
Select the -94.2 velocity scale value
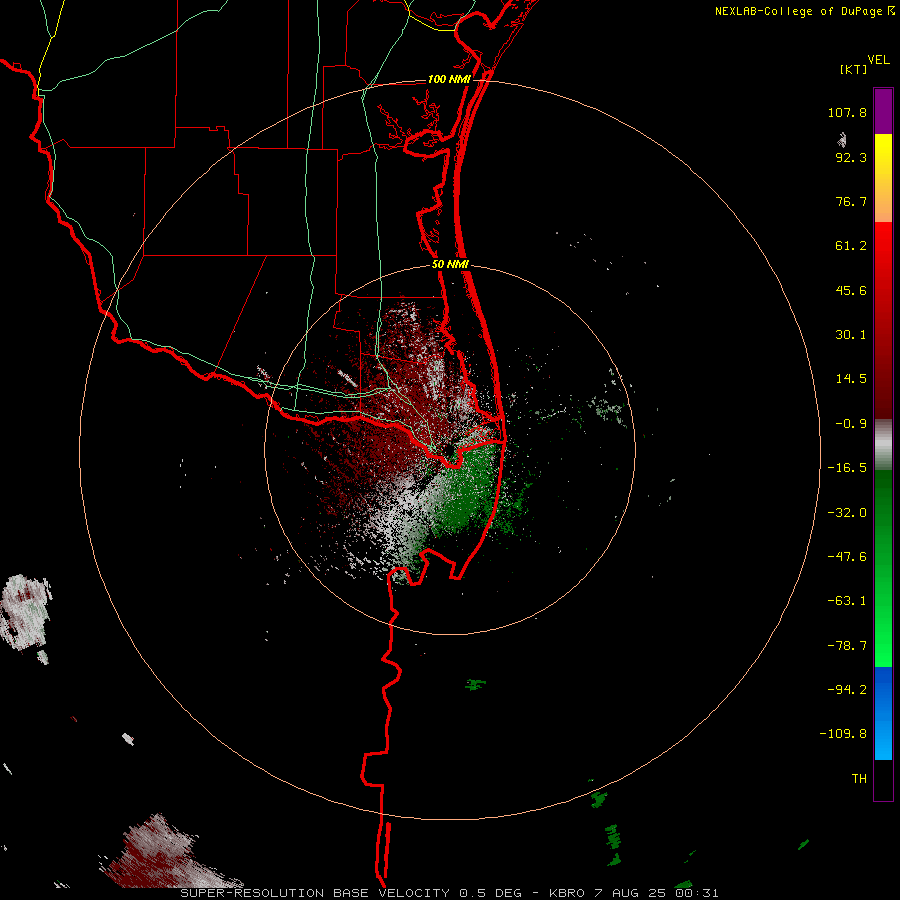click(x=847, y=690)
